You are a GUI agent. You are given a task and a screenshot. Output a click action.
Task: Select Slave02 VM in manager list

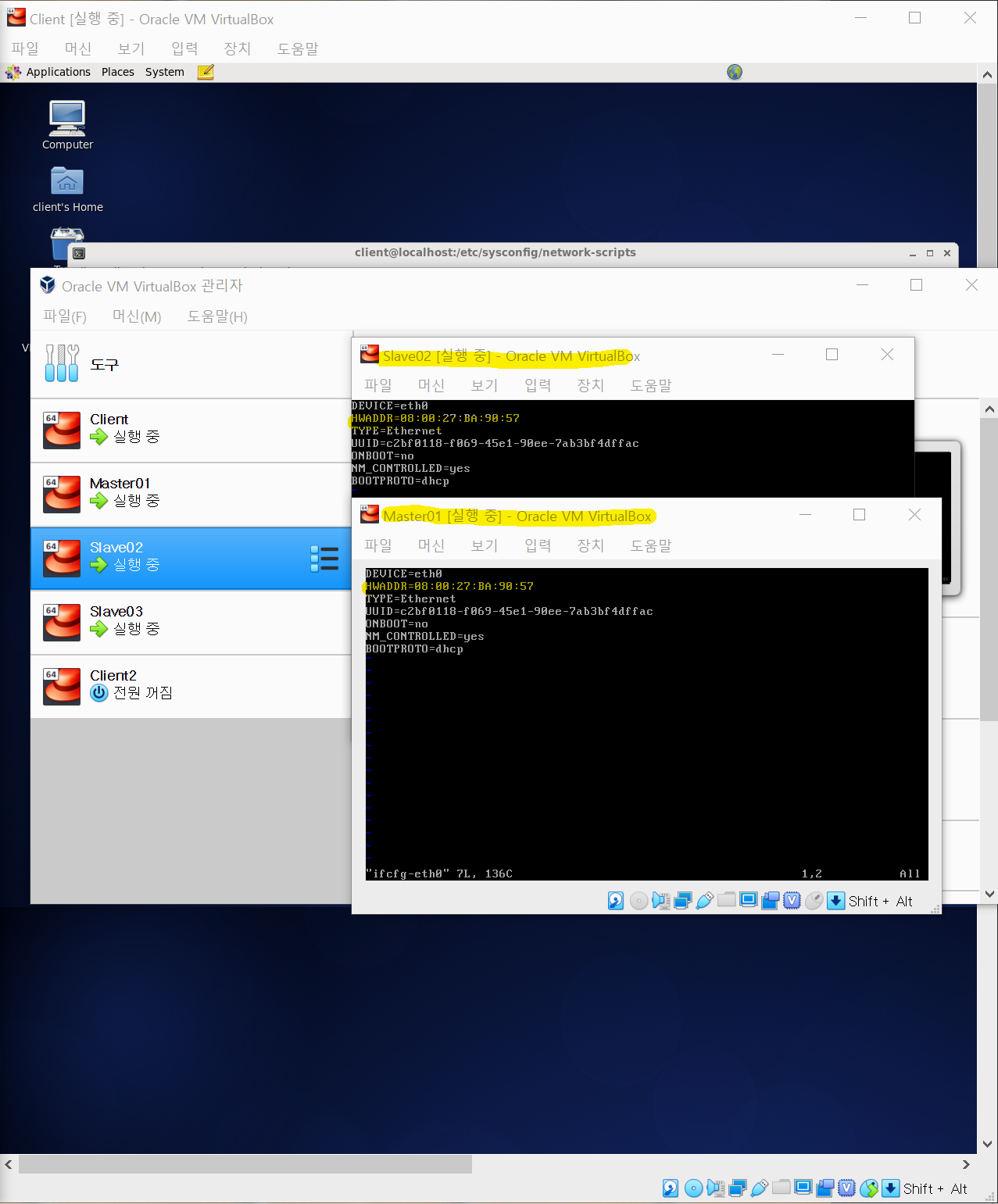[x=191, y=559]
